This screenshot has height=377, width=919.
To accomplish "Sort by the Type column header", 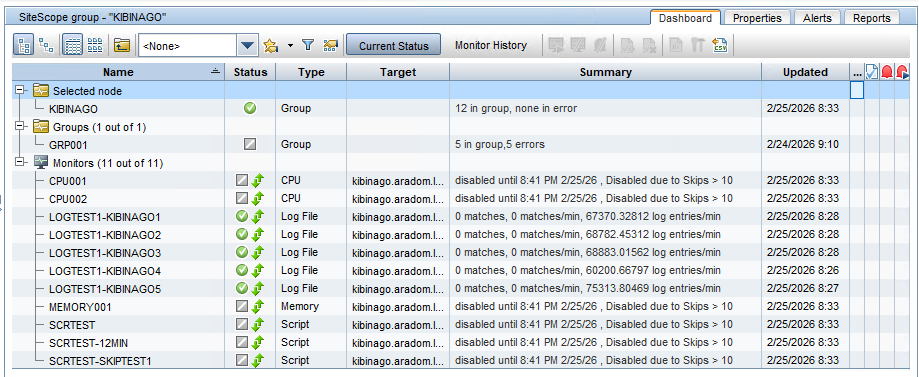I will (x=311, y=72).
